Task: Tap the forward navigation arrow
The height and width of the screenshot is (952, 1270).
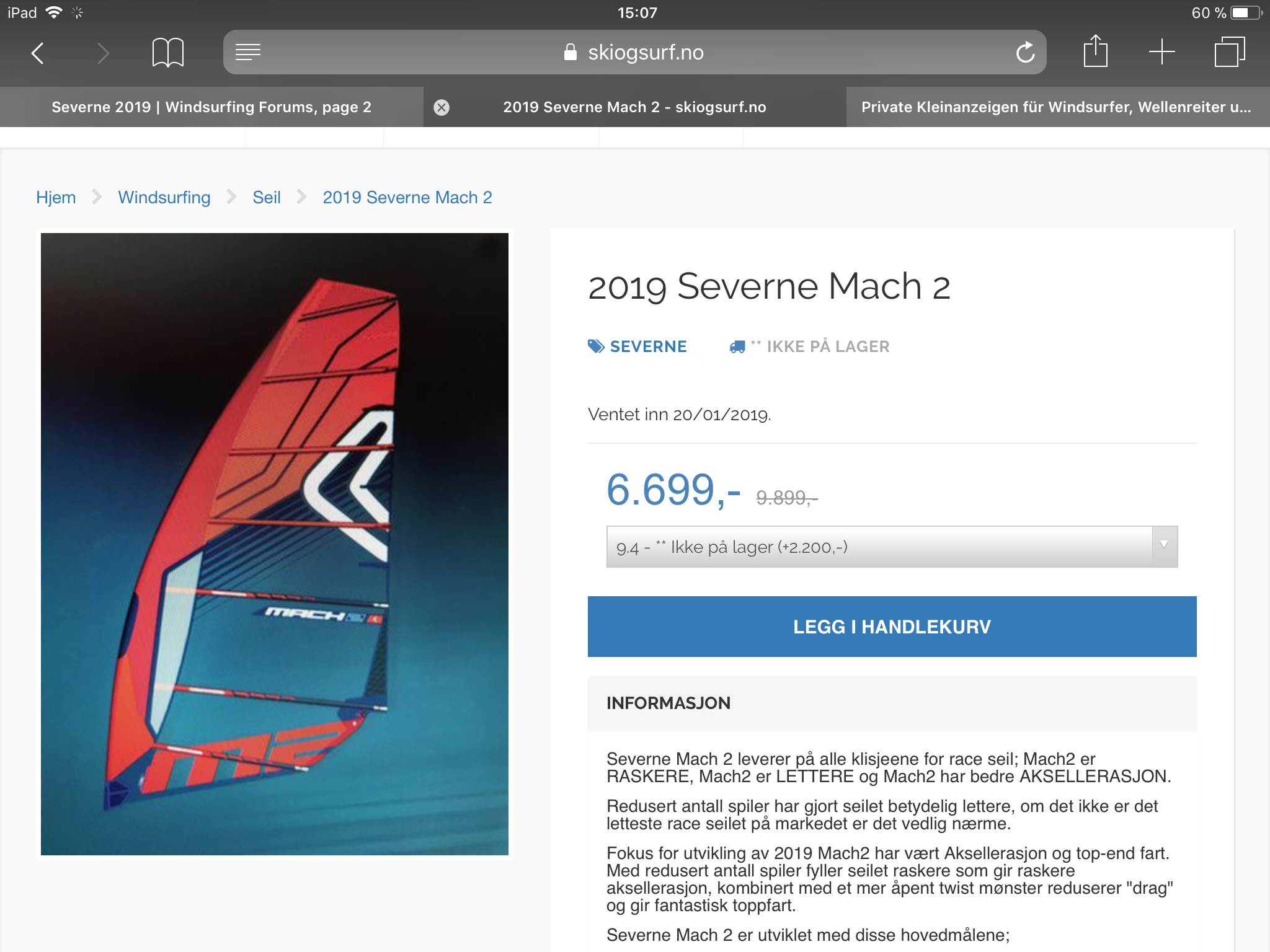Action: (x=103, y=53)
